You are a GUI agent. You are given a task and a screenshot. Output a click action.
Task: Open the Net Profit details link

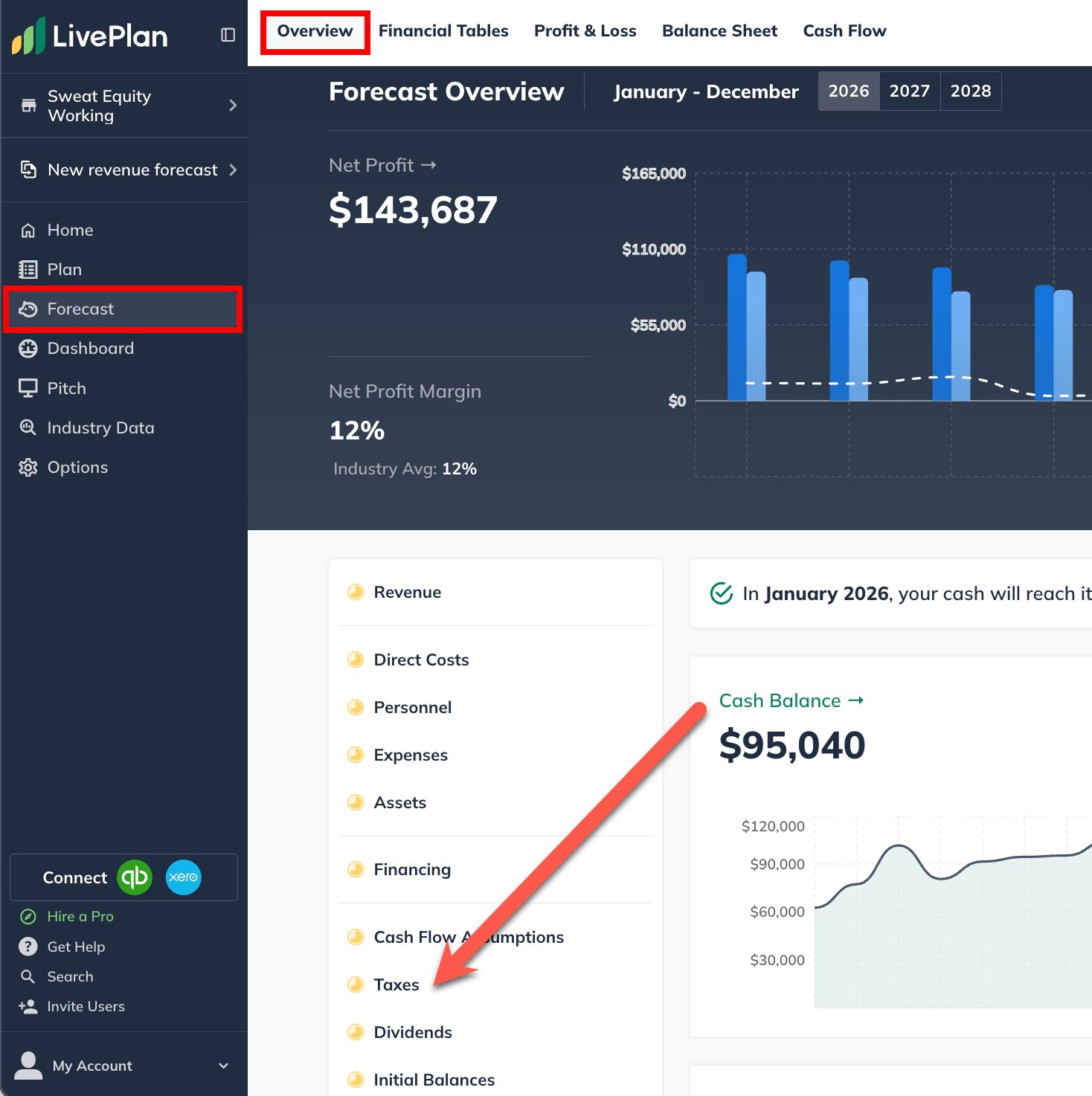tap(382, 165)
